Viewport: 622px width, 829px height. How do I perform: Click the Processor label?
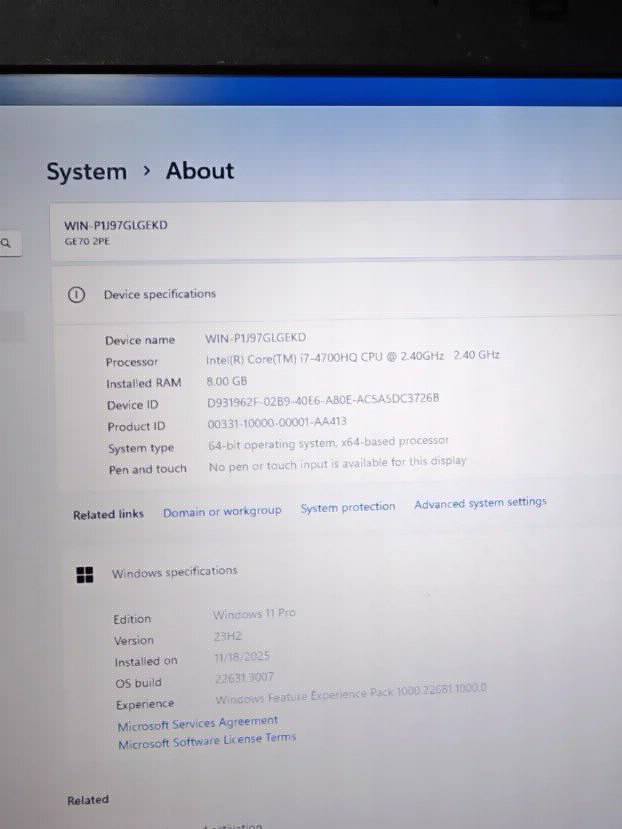click(132, 362)
